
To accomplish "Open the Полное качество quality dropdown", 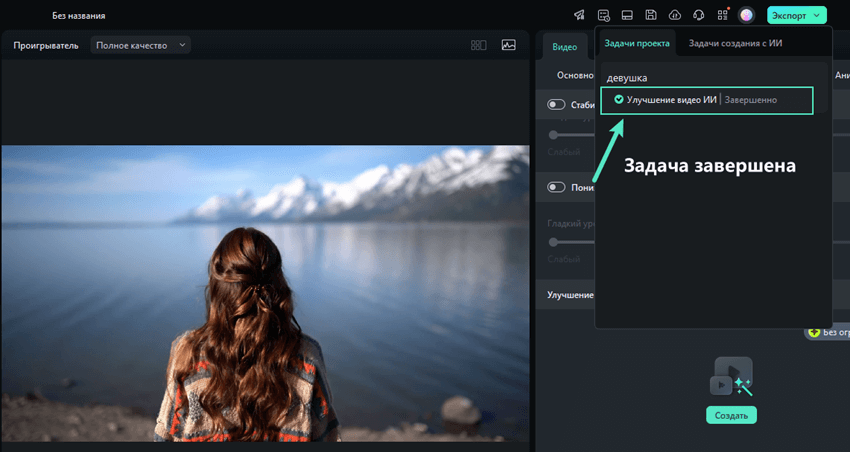I will pyautogui.click(x=140, y=45).
